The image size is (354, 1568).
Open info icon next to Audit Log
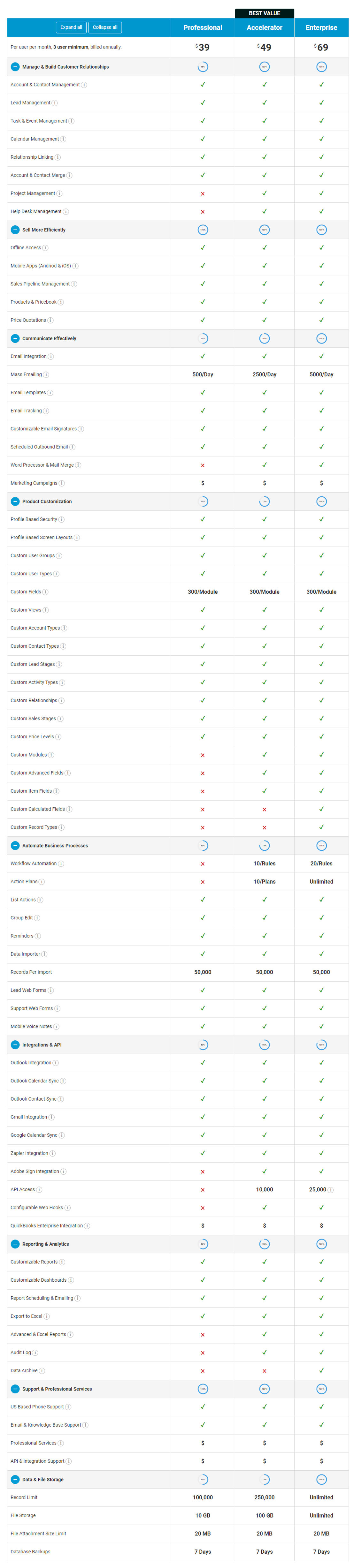pos(35,1353)
